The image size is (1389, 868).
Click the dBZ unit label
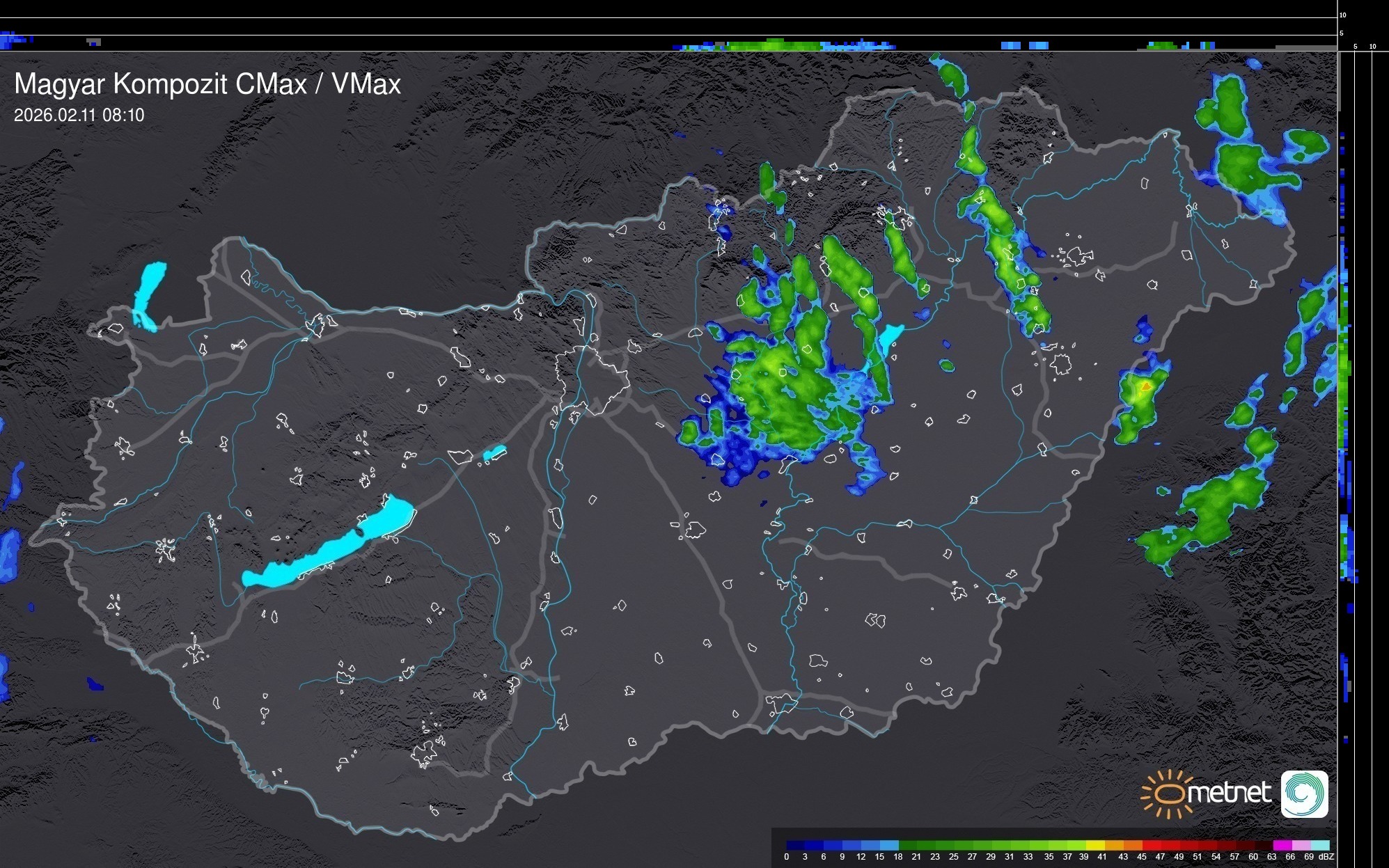pyautogui.click(x=1326, y=857)
